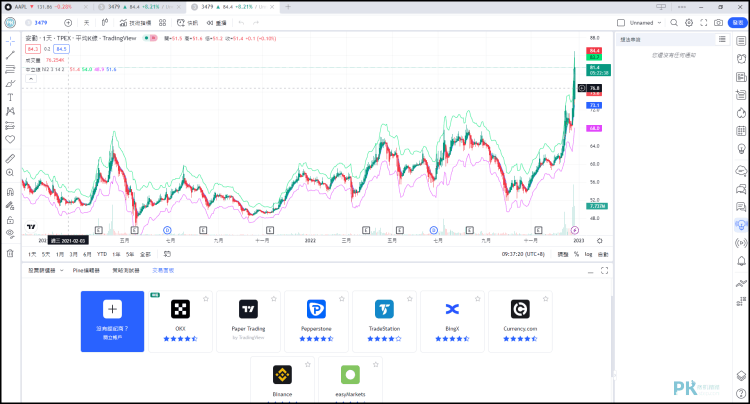The width and height of the screenshot is (750, 404).
Task: Switch to the trading panel tab
Action: [163, 271]
